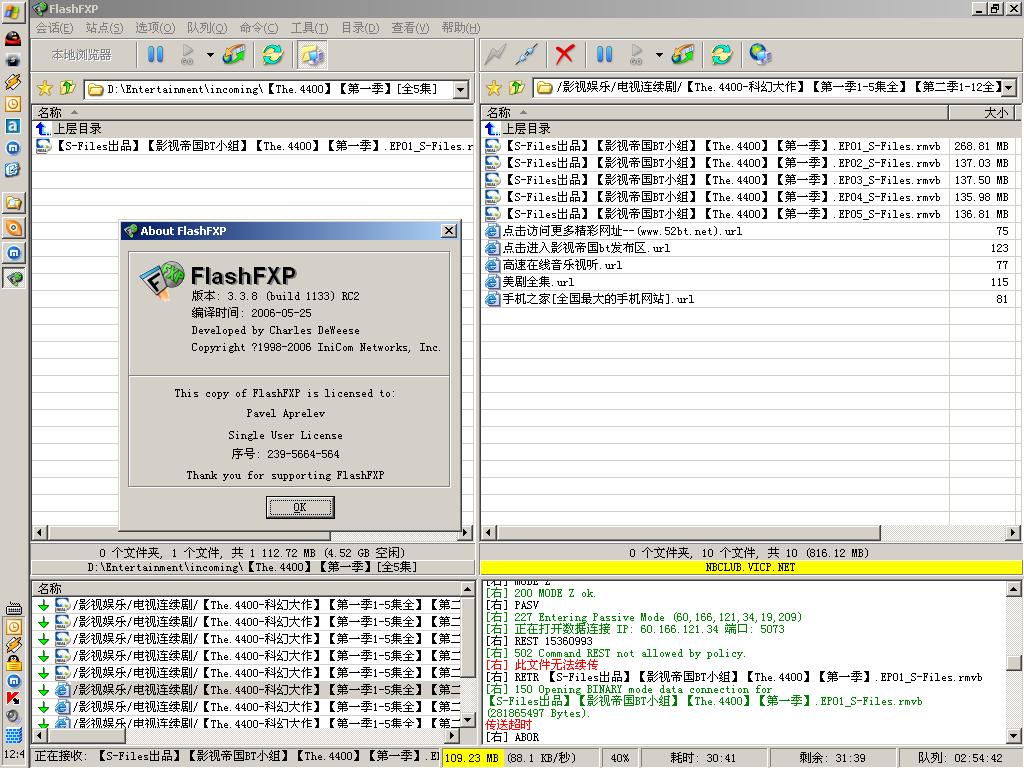The image size is (1024, 768).
Task: Select the 美剧全集.url file
Action: [x=538, y=282]
